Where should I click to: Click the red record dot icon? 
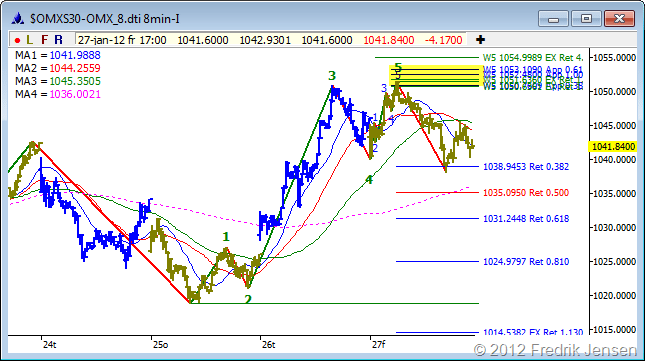[17, 40]
